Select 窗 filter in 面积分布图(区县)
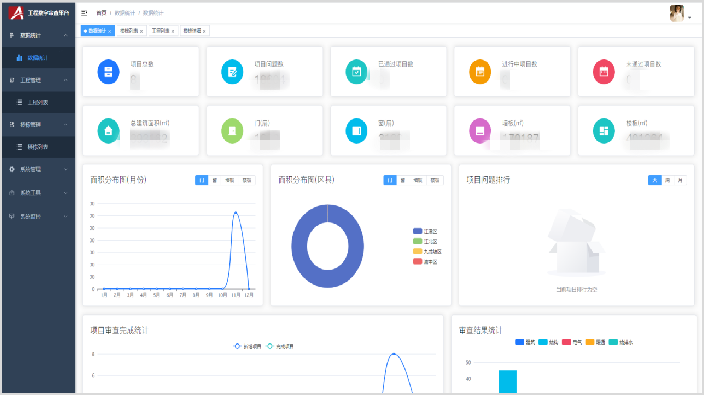This screenshot has height=395, width=704. pyautogui.click(x=403, y=180)
